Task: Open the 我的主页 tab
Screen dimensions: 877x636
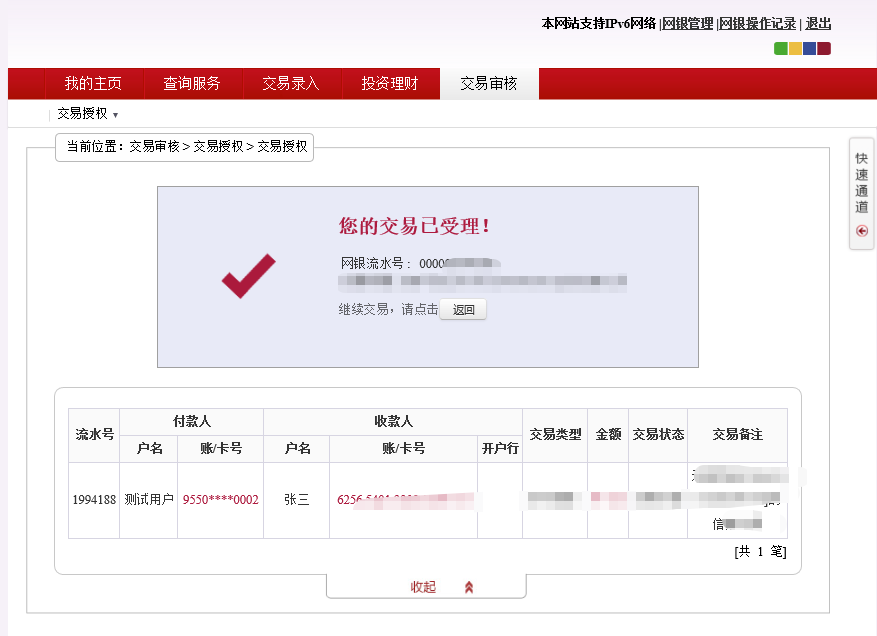Action: [93, 84]
